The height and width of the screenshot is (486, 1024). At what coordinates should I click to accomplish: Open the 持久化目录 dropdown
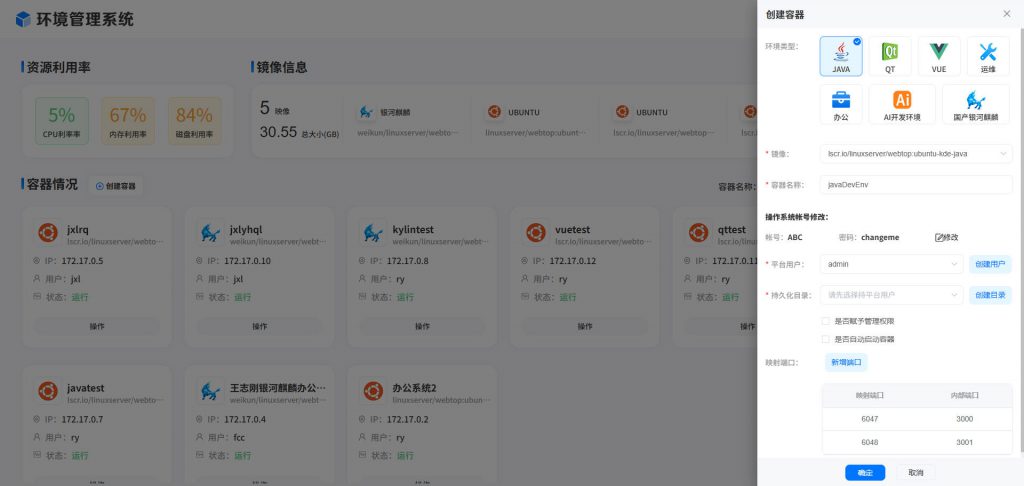click(x=891, y=295)
